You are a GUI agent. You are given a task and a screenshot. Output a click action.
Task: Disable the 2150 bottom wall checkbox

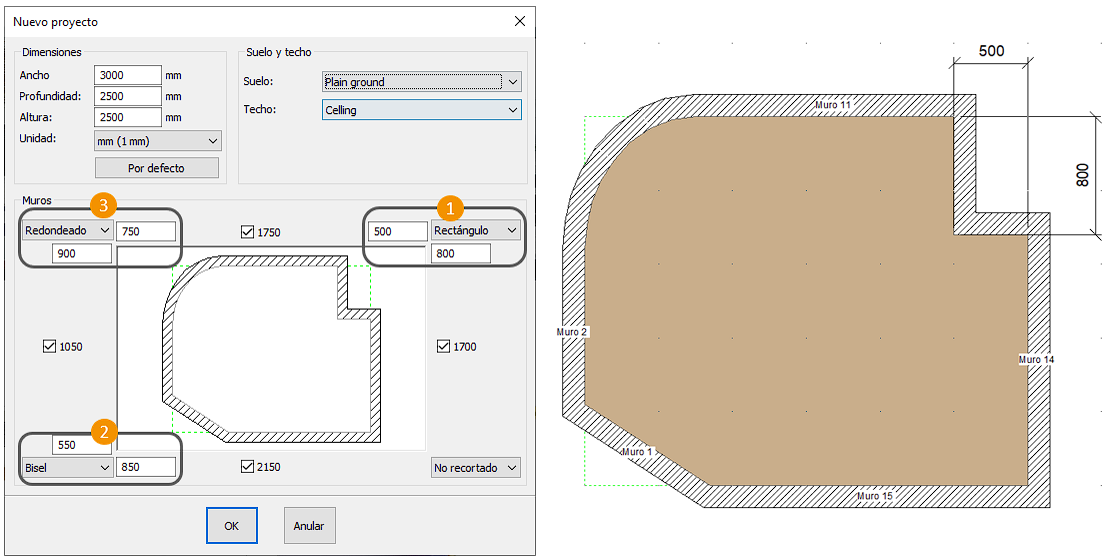pos(247,467)
